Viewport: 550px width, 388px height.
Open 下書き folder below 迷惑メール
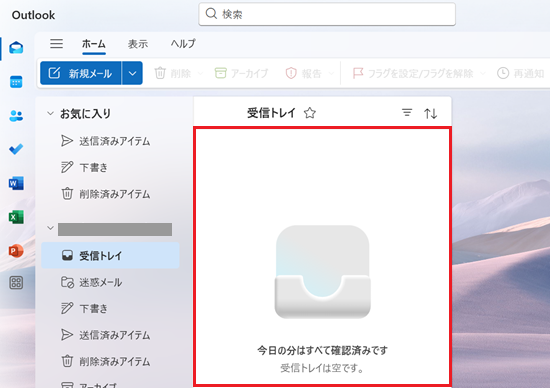click(x=110, y=308)
